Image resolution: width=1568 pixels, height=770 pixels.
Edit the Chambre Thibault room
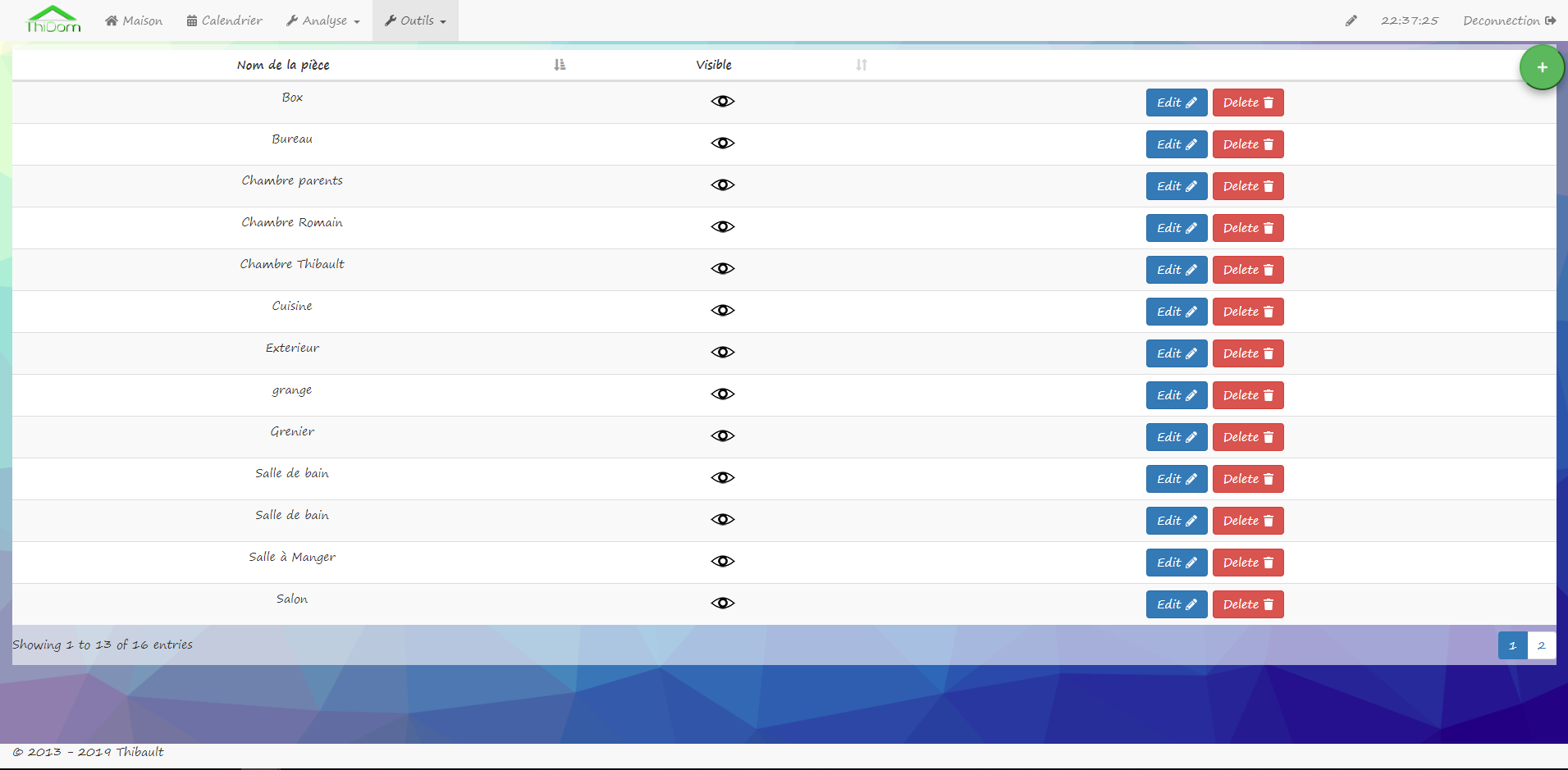[1177, 270]
